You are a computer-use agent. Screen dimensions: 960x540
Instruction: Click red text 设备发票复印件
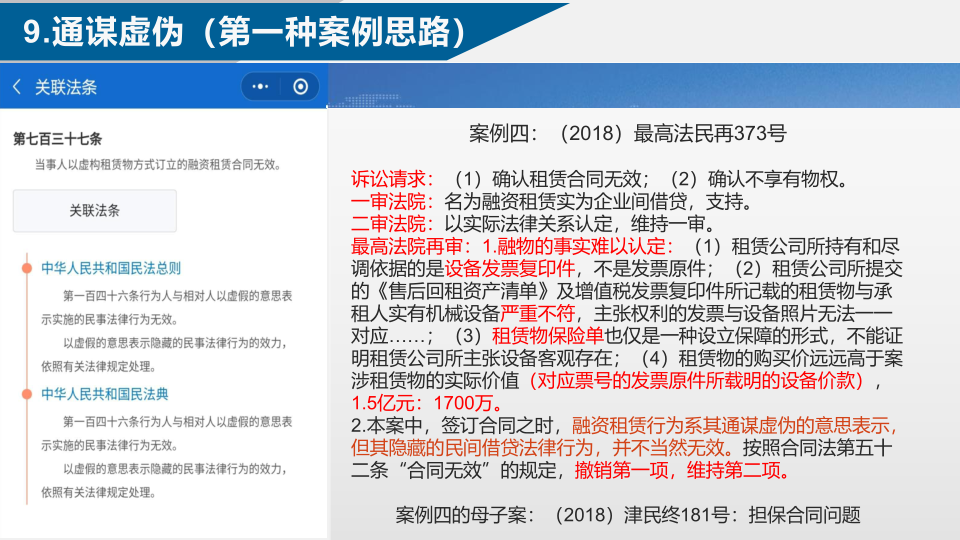(509, 268)
